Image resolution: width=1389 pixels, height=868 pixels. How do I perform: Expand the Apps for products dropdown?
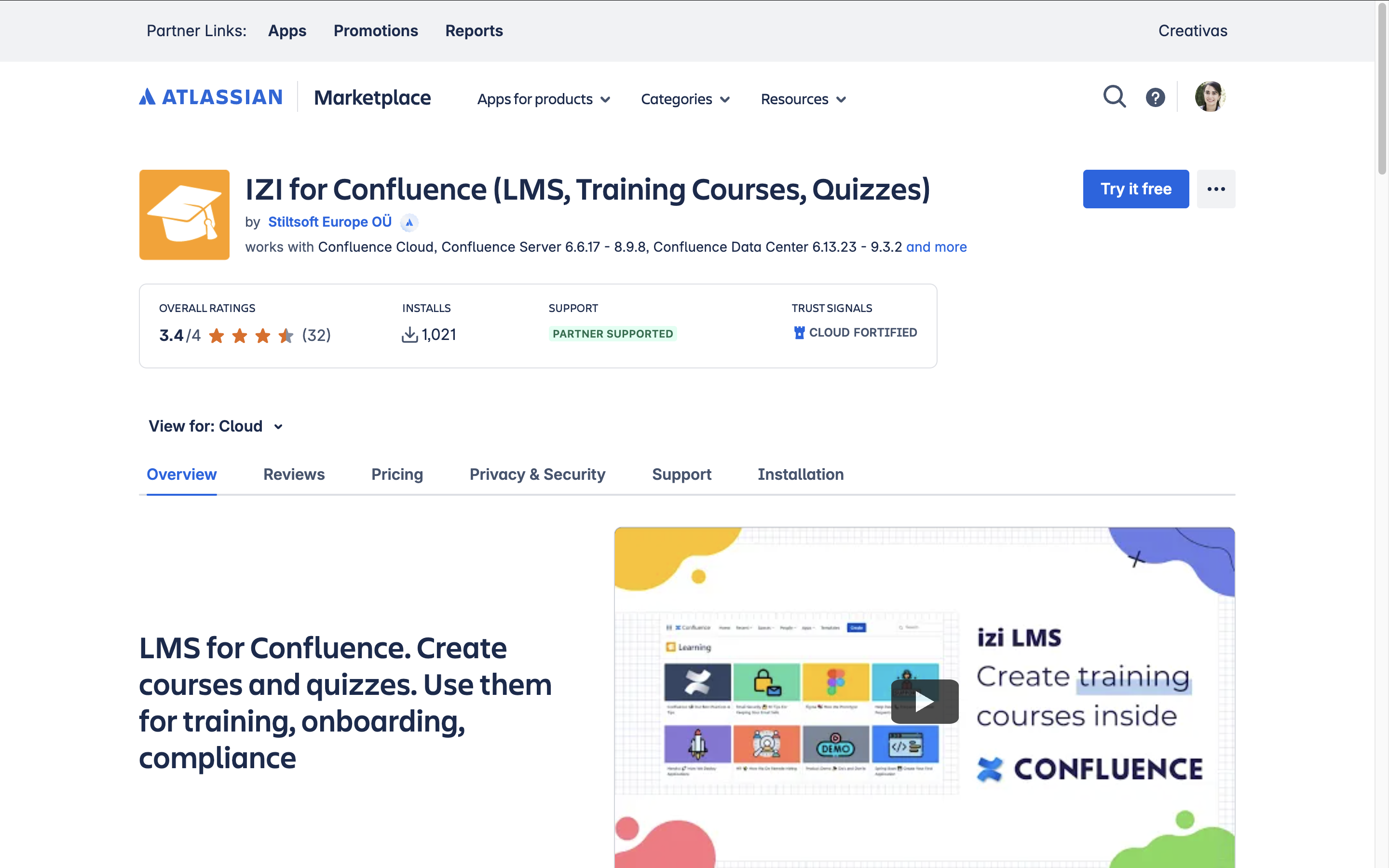[x=543, y=99]
